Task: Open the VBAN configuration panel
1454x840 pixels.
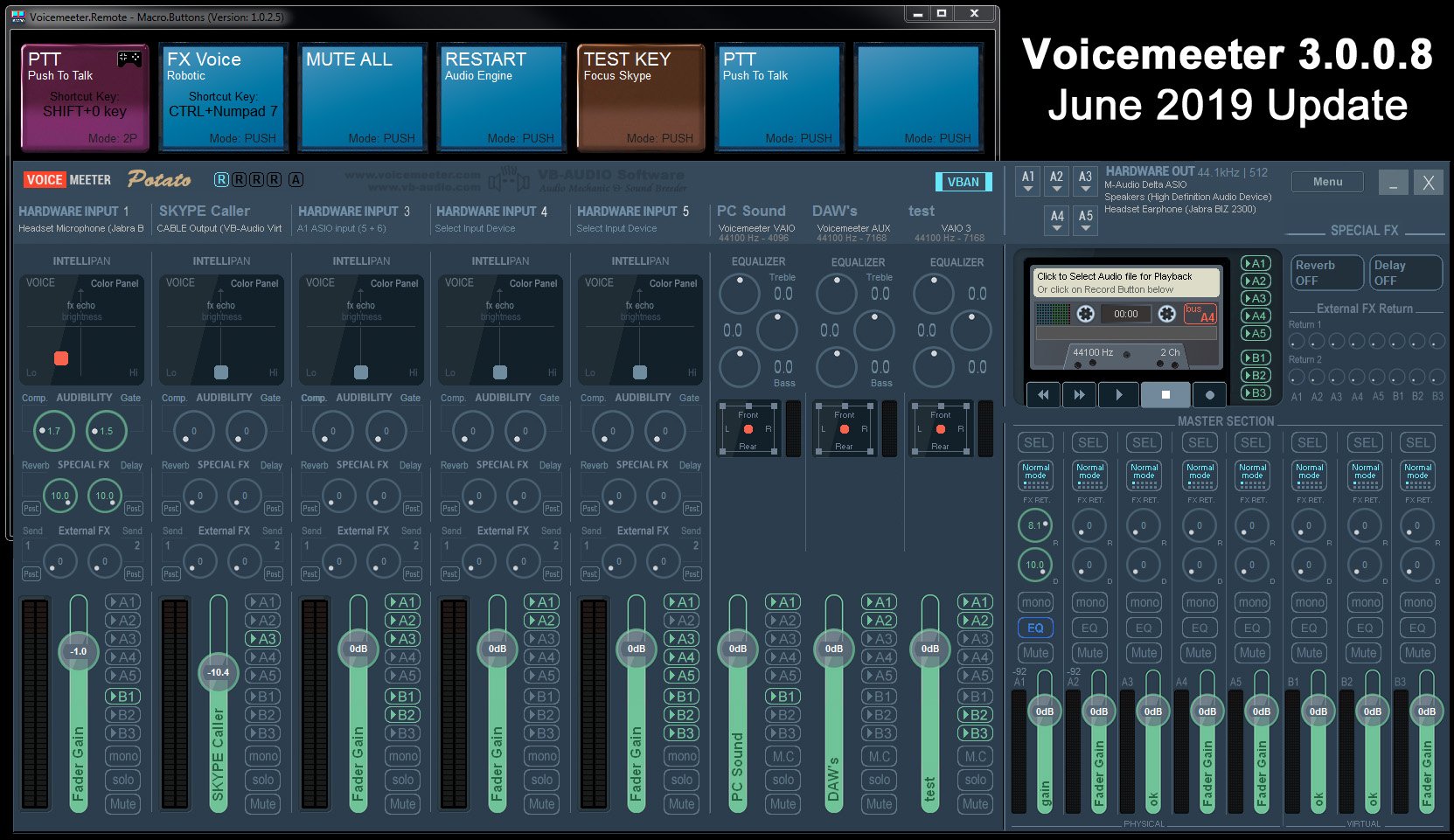Action: click(964, 182)
